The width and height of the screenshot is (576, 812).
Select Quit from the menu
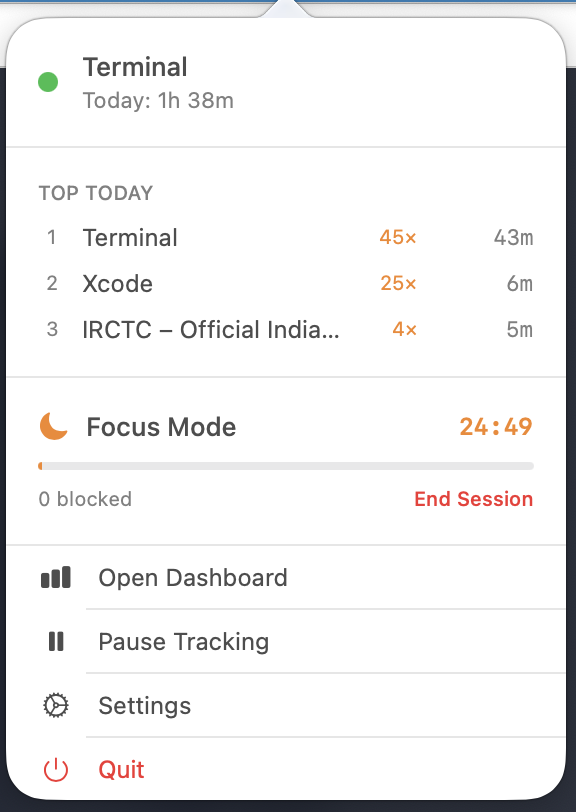tap(120, 769)
